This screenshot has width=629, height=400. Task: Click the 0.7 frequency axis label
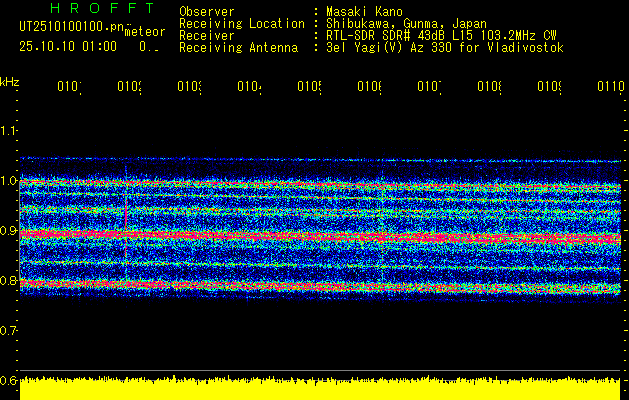9,330
